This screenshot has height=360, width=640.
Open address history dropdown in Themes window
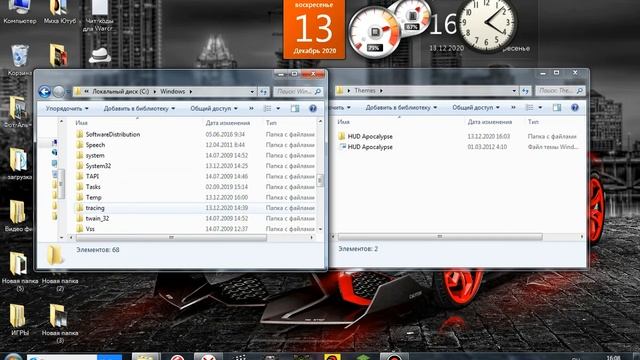[x=514, y=91]
